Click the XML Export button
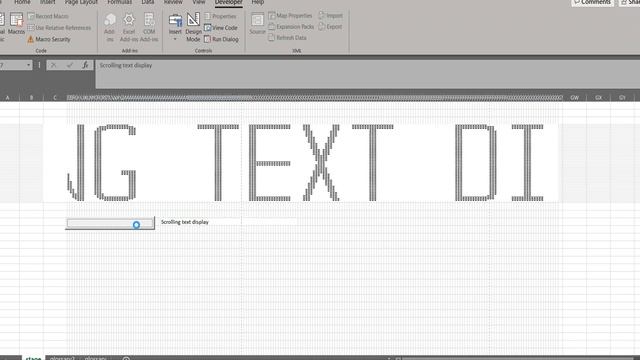 point(330,27)
